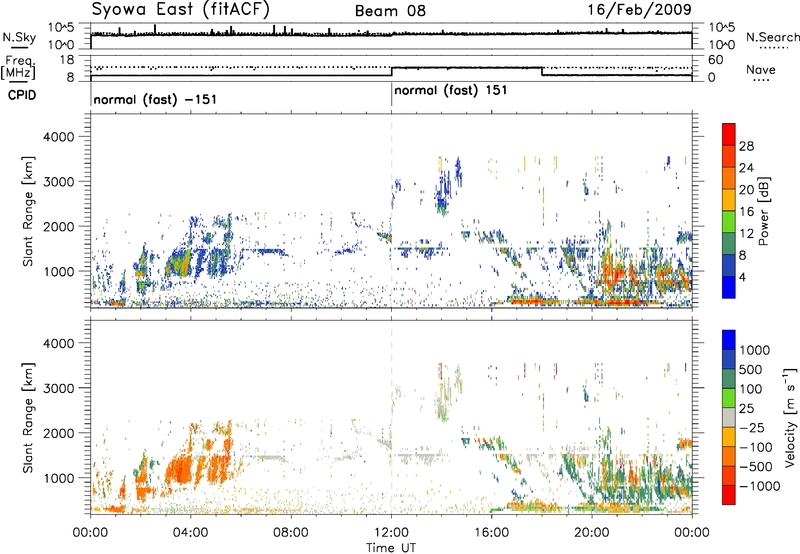This screenshot has width=800, height=554.
Task: Pick the gray -25 to 25 velocity segment
Action: (x=729, y=417)
